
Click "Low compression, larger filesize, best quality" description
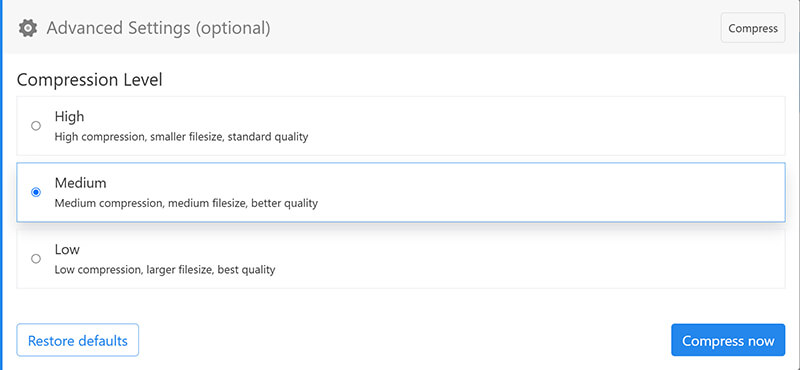165,269
